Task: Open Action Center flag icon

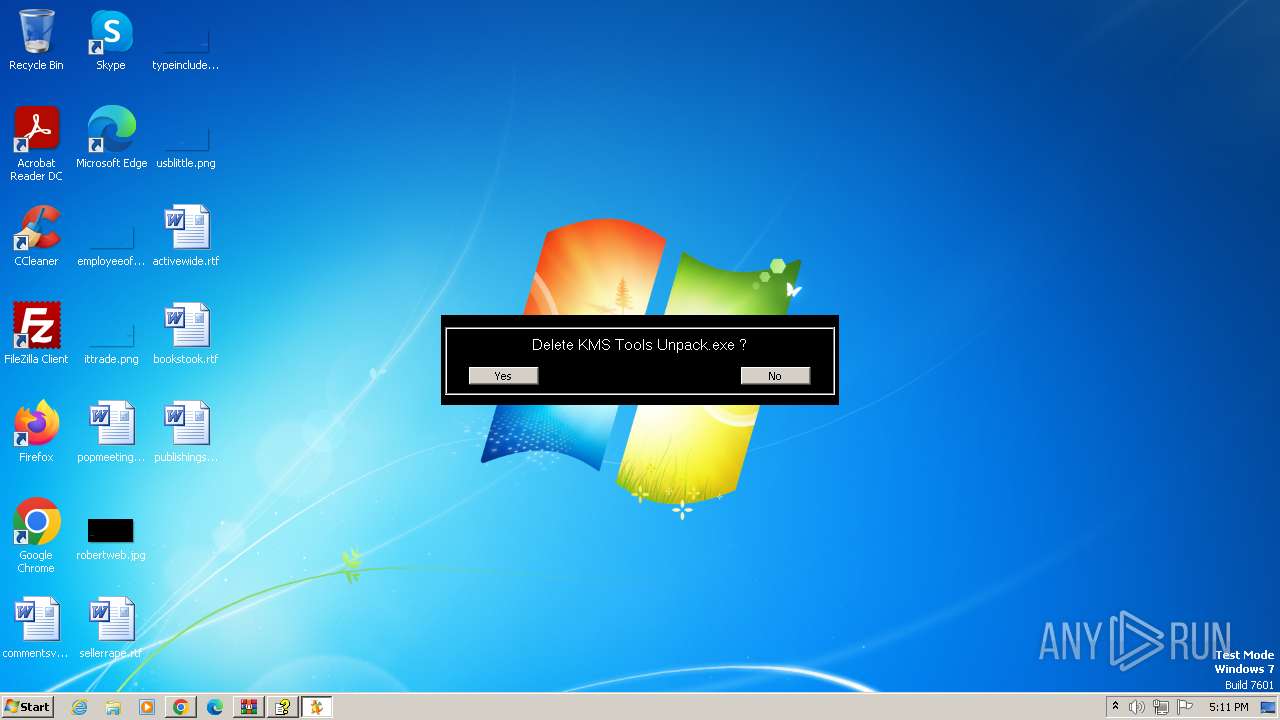Action: click(x=1185, y=707)
